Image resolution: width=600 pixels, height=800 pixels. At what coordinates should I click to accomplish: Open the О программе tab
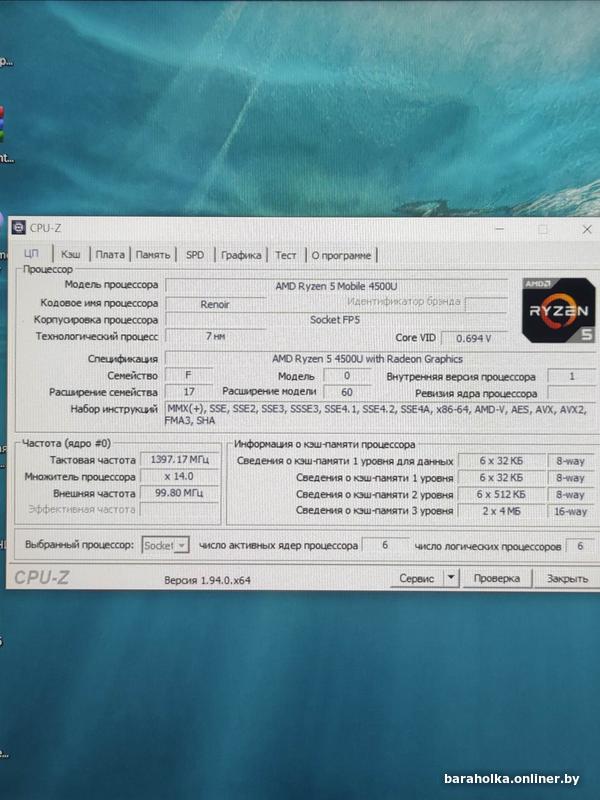coord(341,256)
